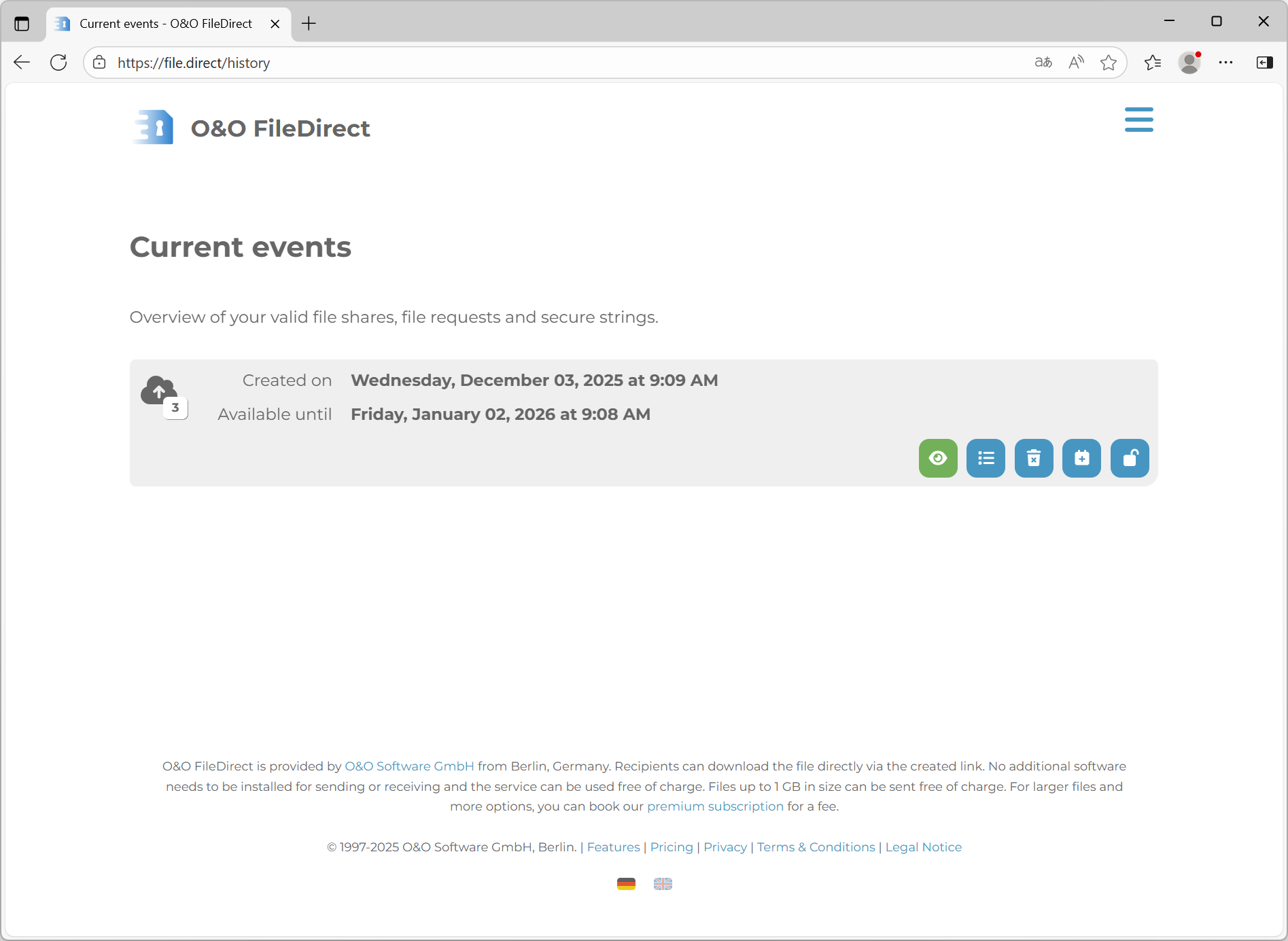The image size is (1288, 941).
Task: Open a new browser tab
Action: (x=309, y=24)
